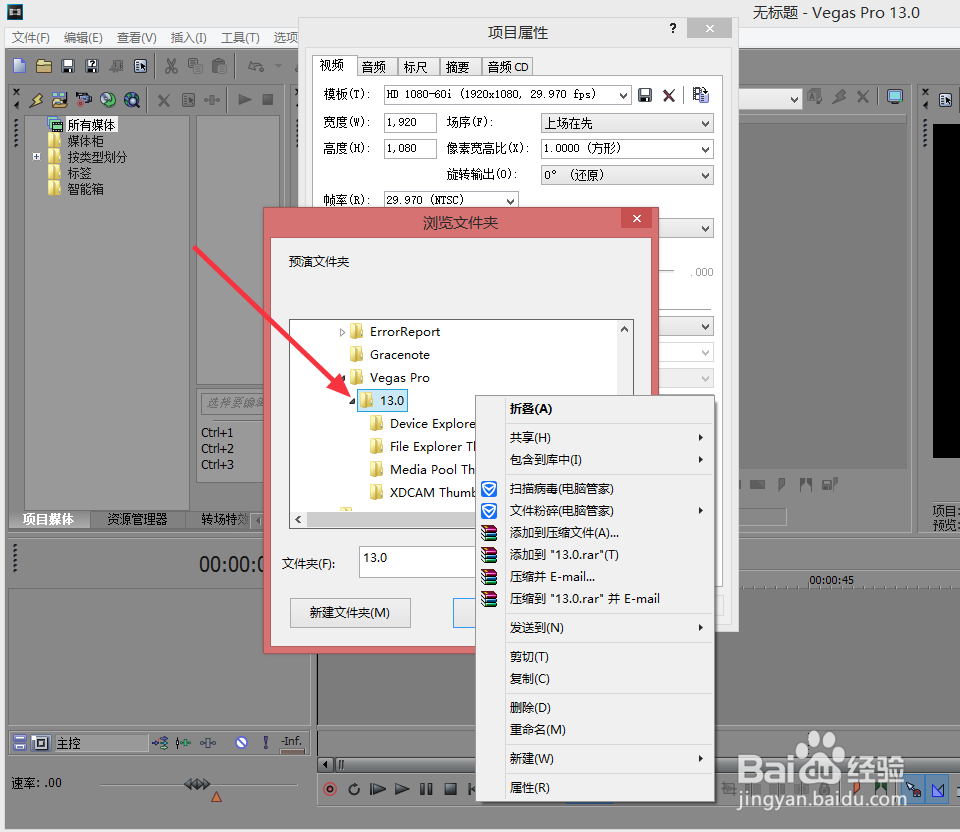Save the project with the floppy icon
Screen dimensions: 960x832
click(68, 66)
